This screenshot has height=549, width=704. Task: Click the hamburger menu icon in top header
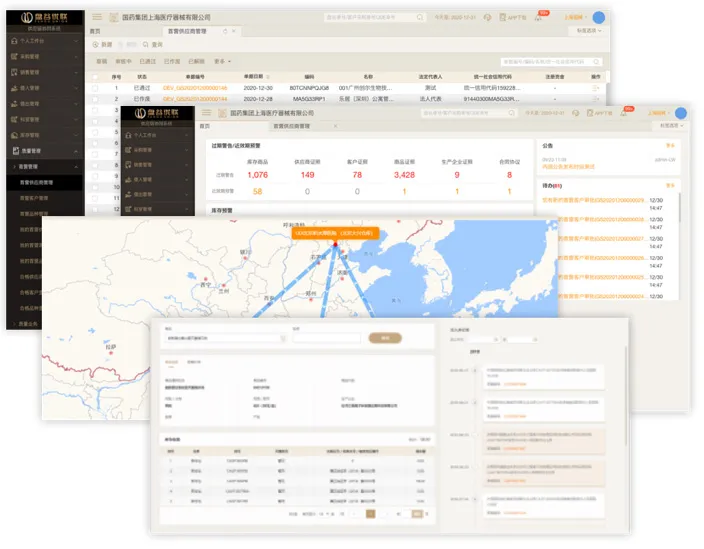pos(97,17)
